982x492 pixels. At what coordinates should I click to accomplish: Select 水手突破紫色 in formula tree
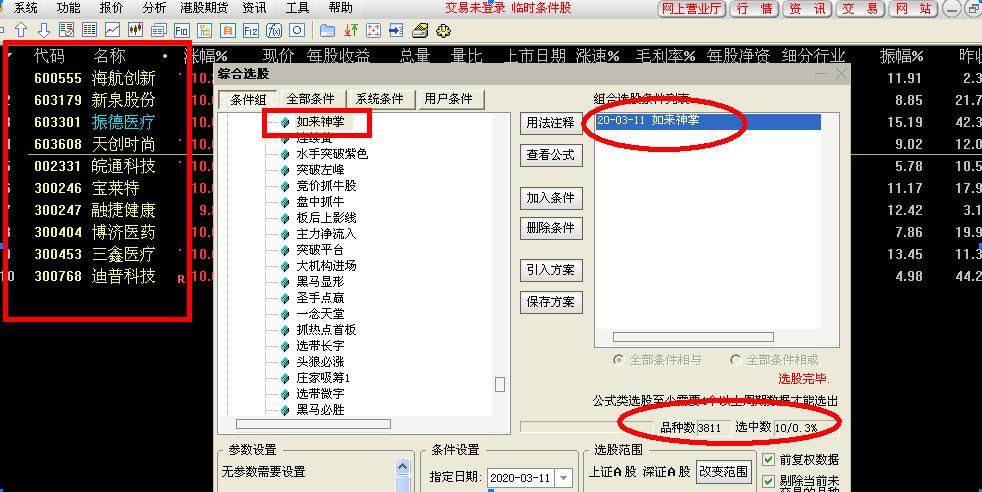(332, 154)
